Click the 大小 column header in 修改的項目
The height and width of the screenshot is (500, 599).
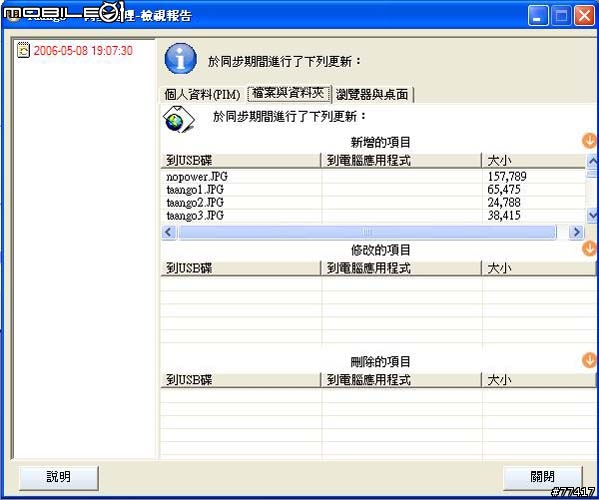(539, 268)
